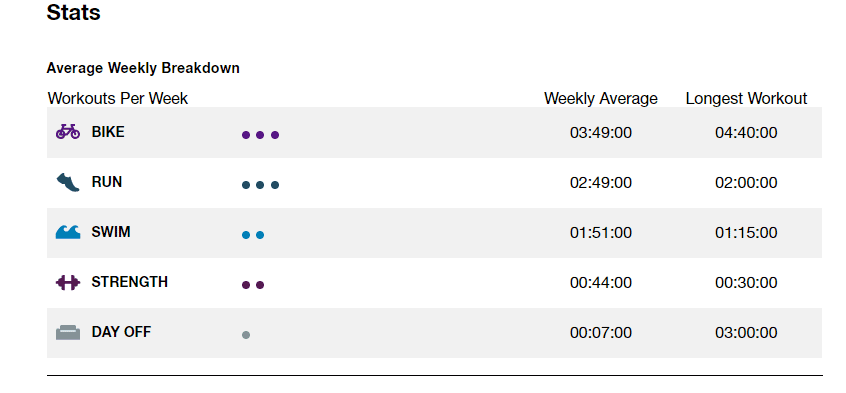Click the purple bike workout dots

[260, 135]
